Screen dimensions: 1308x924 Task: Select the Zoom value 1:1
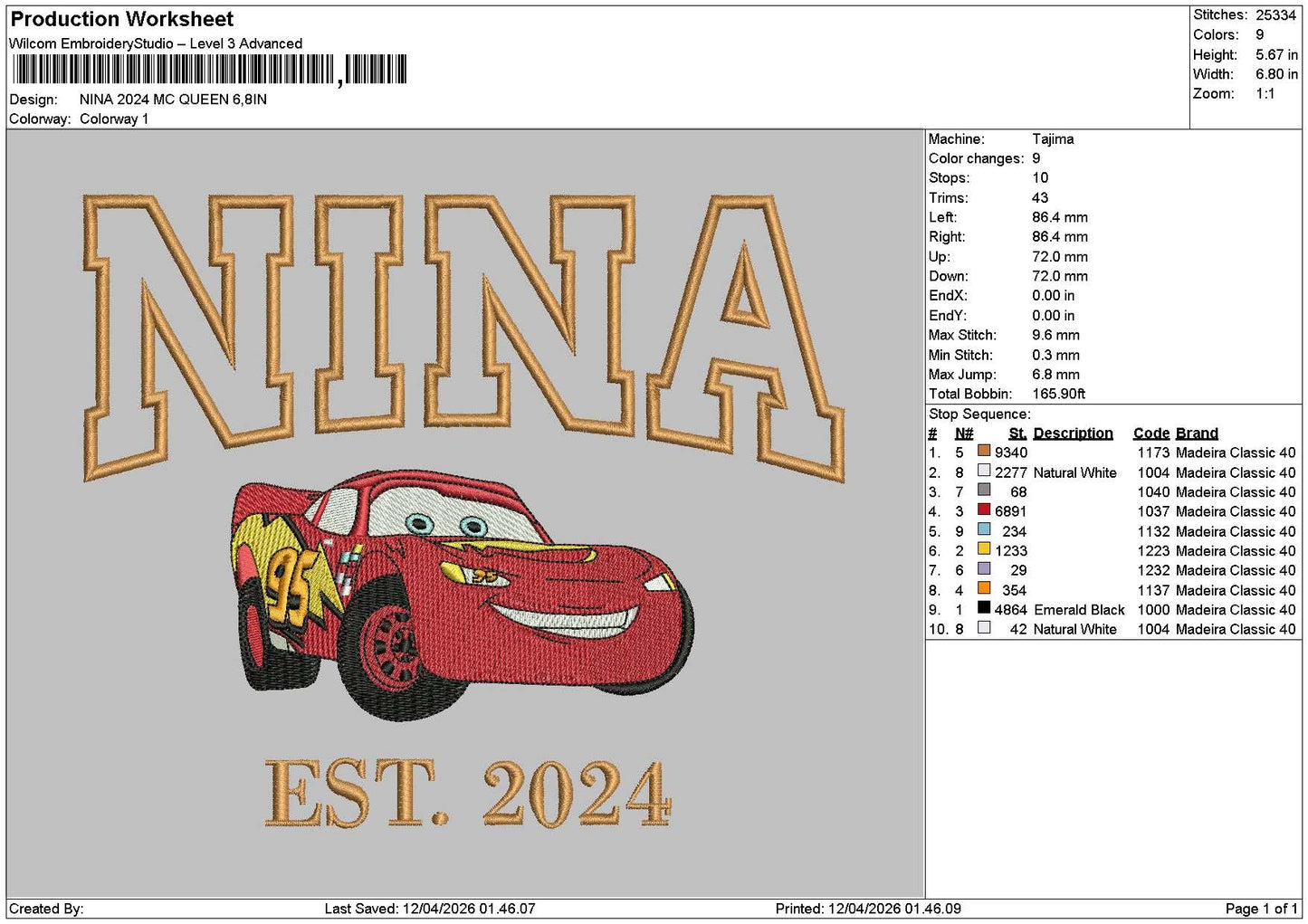pyautogui.click(x=1265, y=94)
